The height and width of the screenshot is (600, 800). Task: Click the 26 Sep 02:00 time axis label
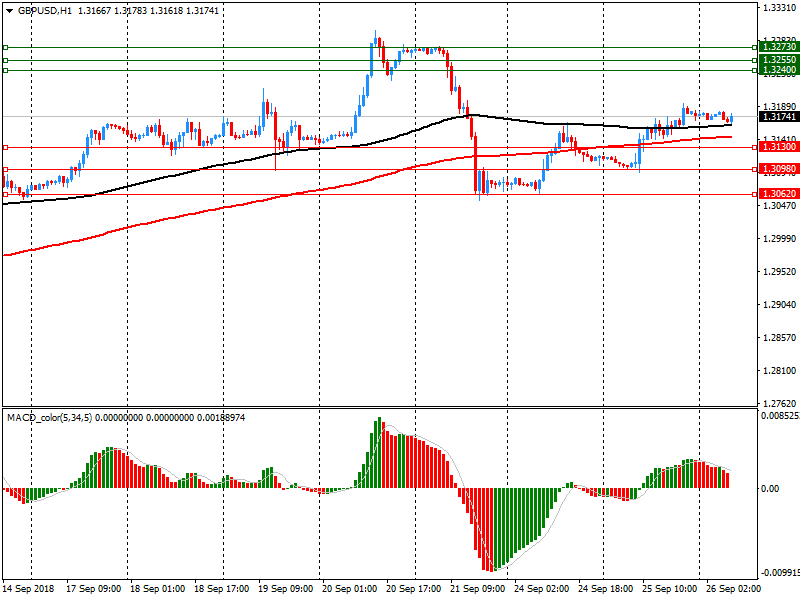coord(735,590)
